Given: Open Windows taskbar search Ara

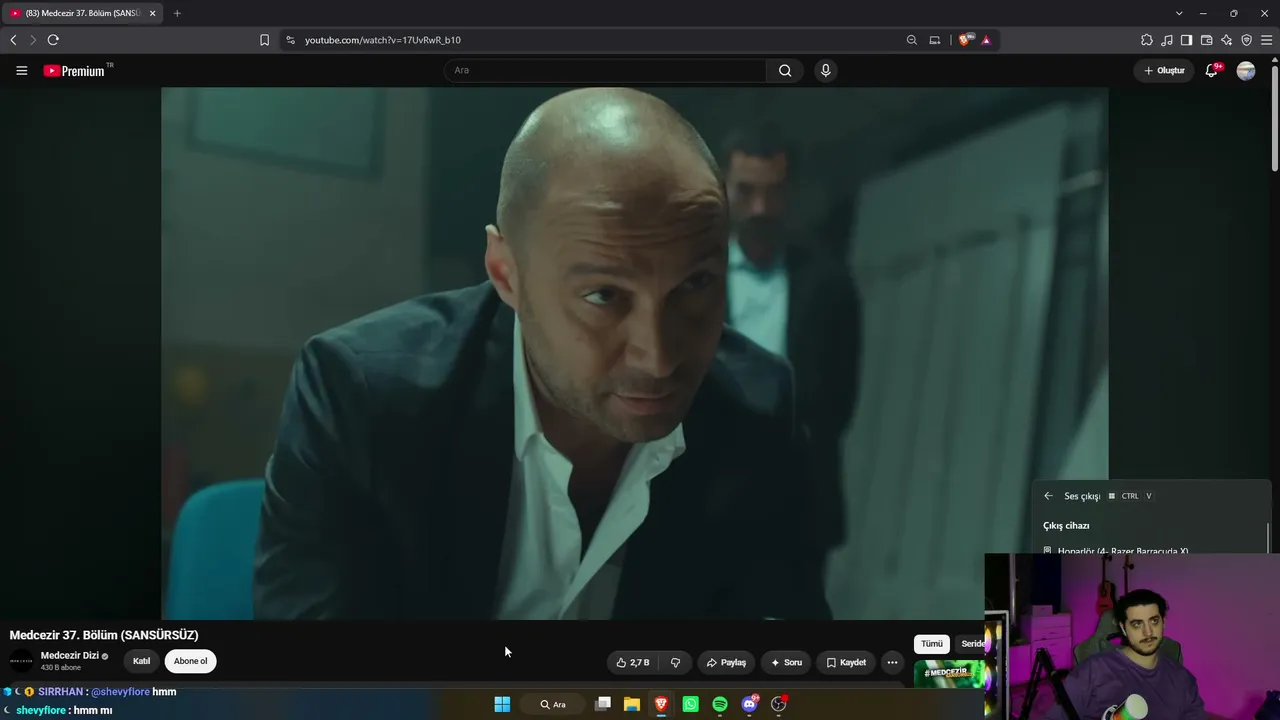Looking at the screenshot, I should tap(553, 704).
